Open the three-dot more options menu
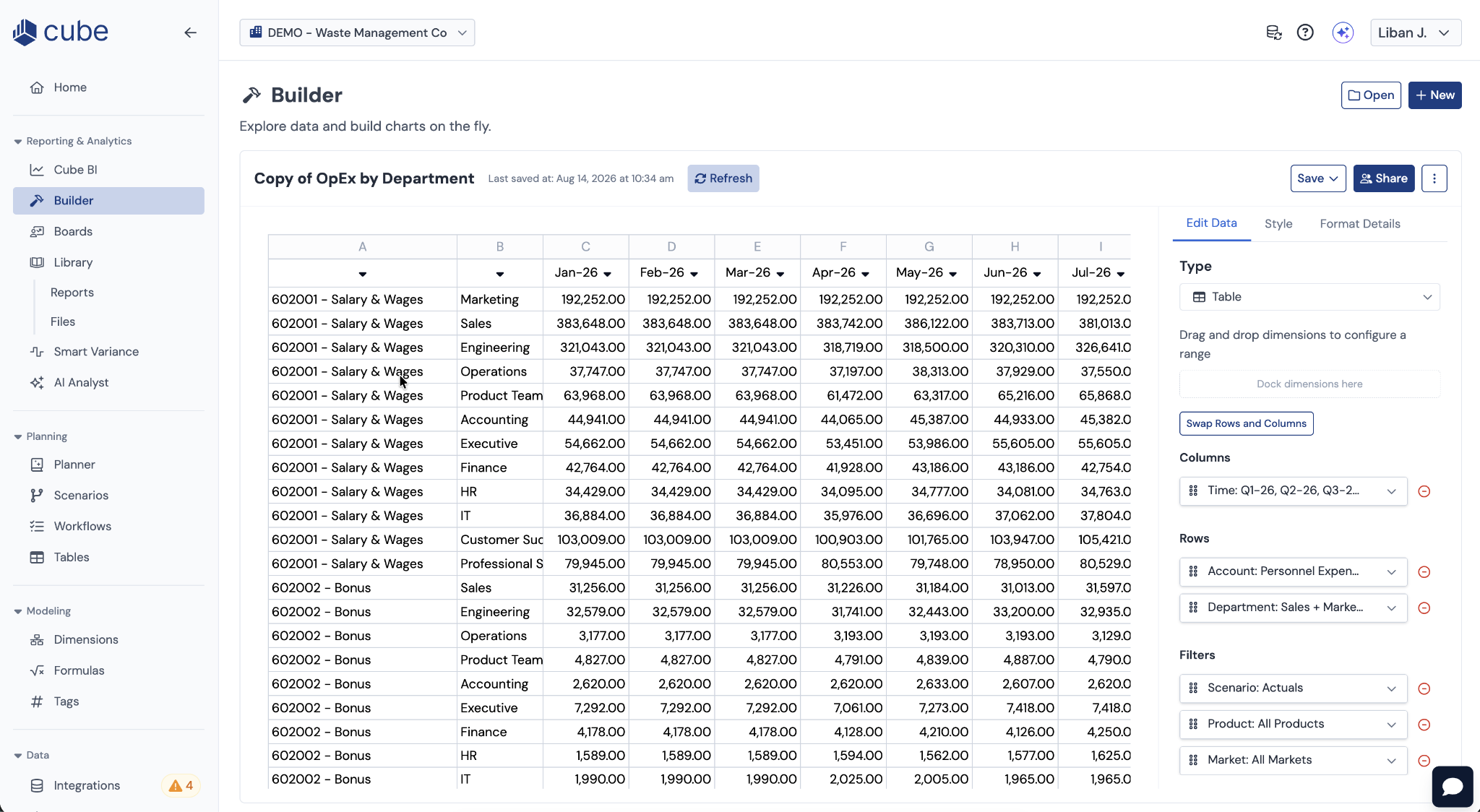Viewport: 1480px width, 812px height. pyautogui.click(x=1434, y=178)
